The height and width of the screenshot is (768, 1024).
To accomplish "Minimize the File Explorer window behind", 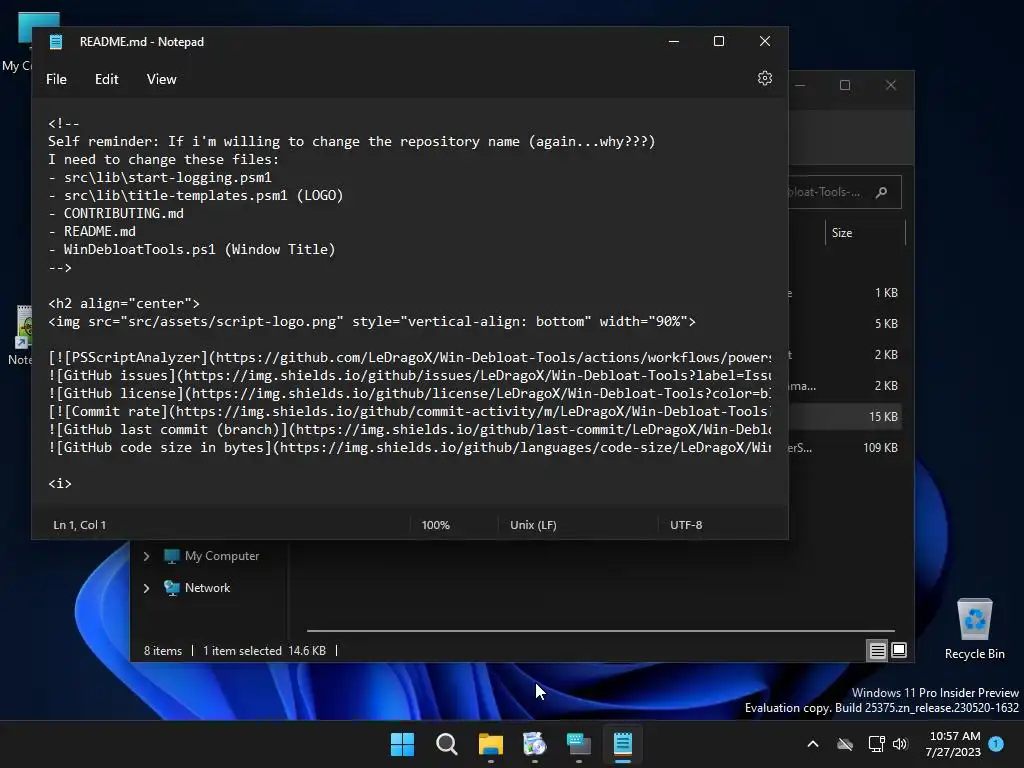I will (x=801, y=86).
